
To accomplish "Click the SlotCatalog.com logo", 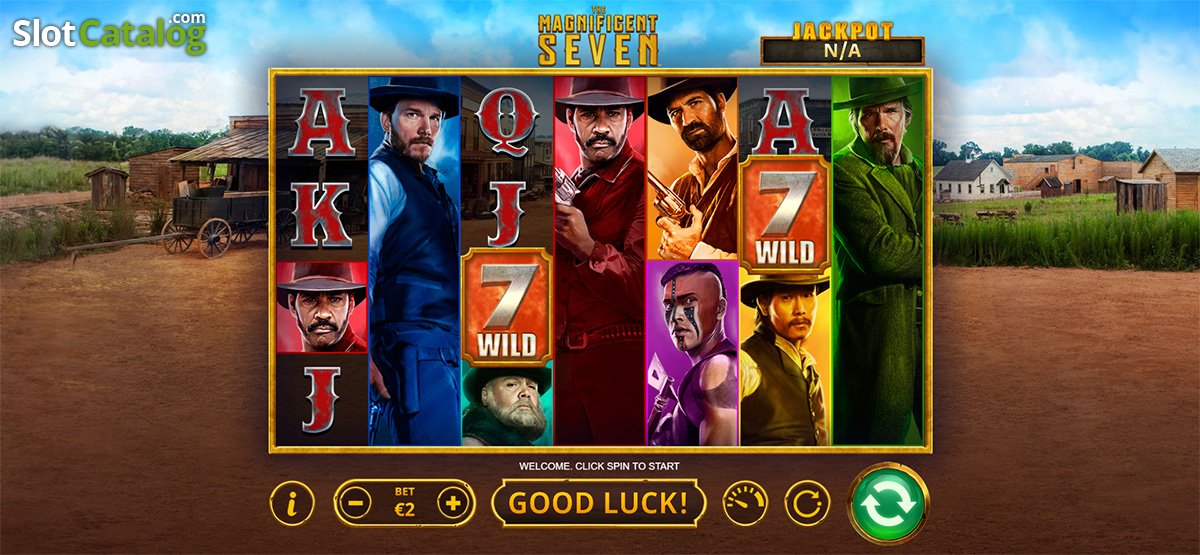I will point(110,33).
